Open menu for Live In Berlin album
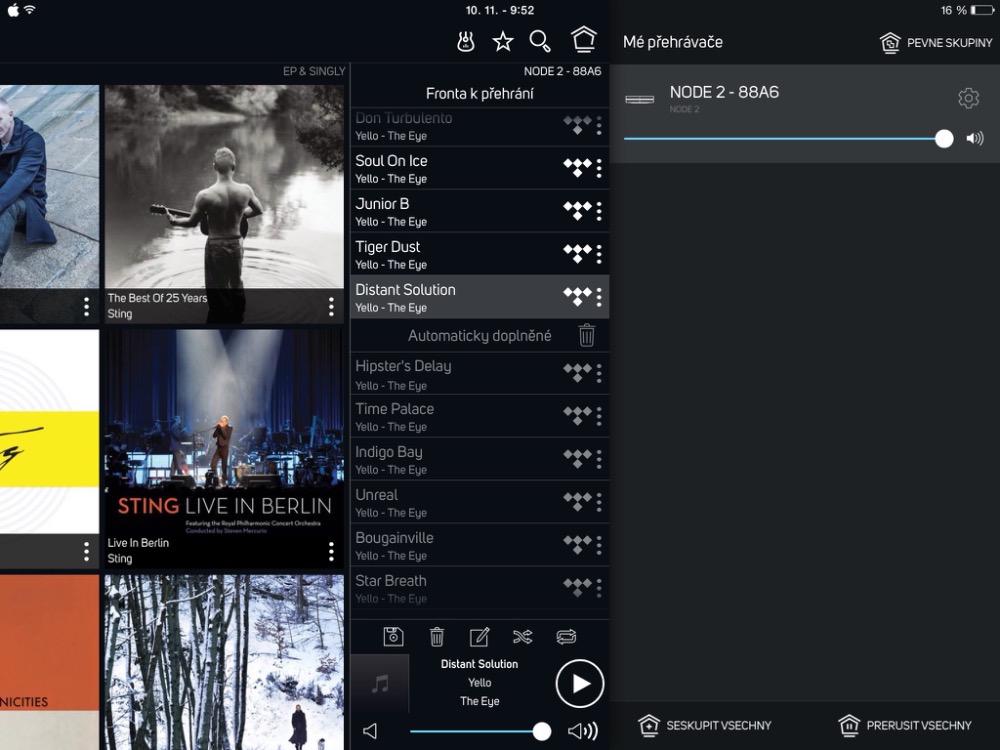This screenshot has height=750, width=1000. (x=331, y=552)
